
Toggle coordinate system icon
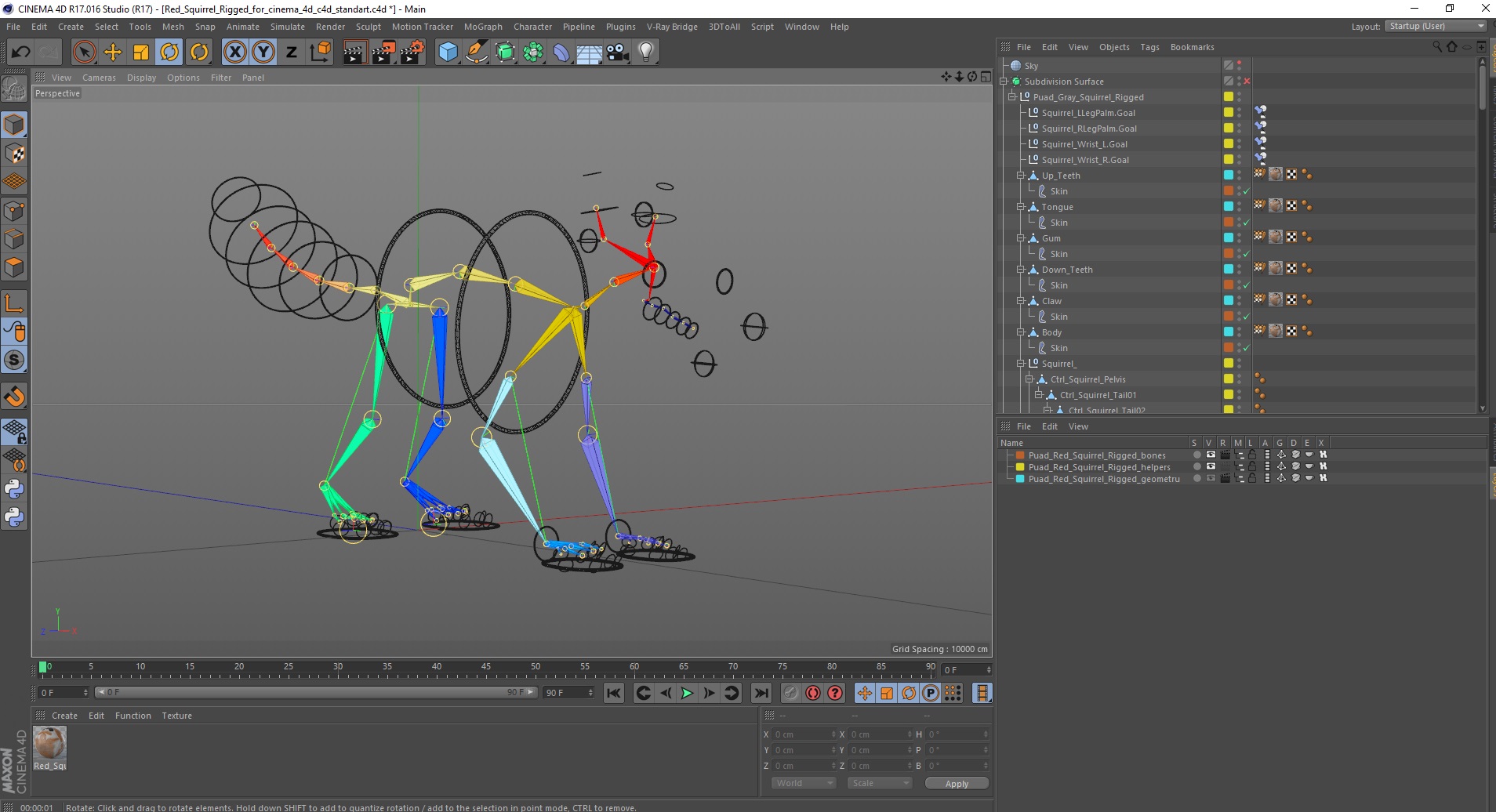tap(320, 53)
